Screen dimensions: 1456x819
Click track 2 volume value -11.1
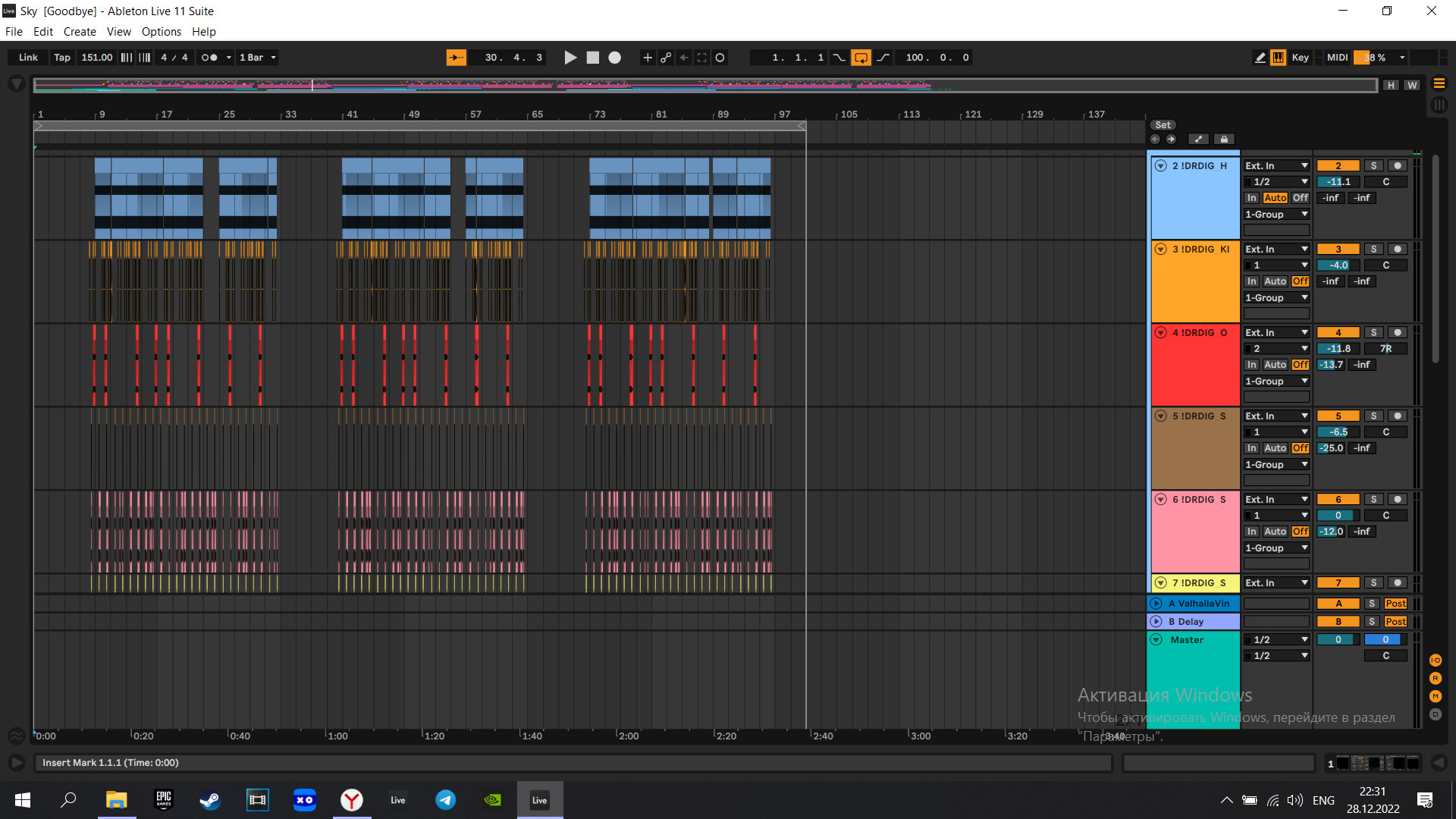[1338, 182]
